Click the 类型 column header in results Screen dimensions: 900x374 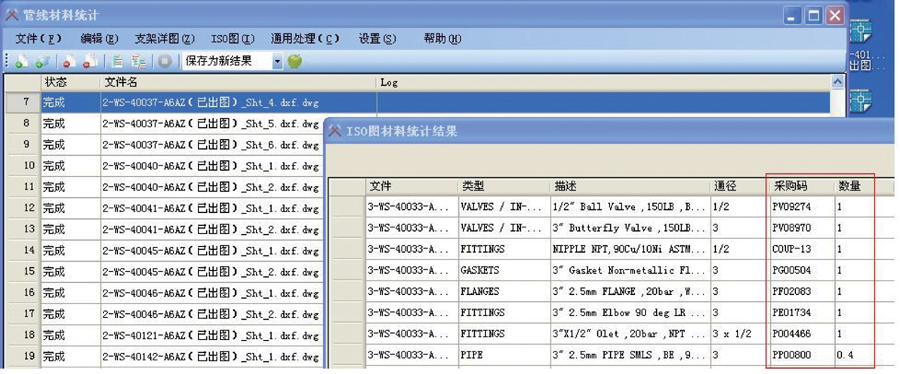(x=503, y=186)
